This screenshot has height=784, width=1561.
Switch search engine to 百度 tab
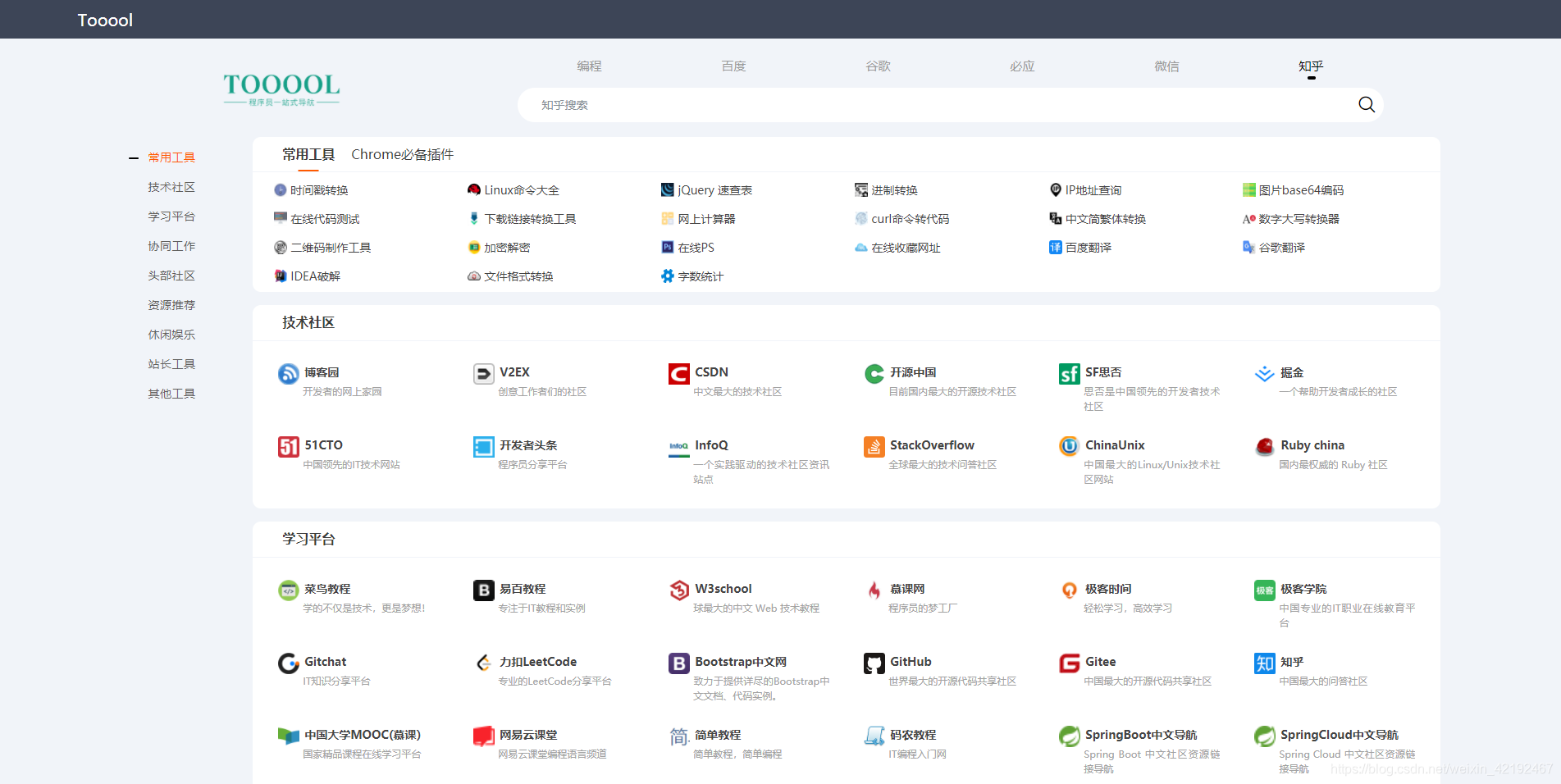click(x=733, y=66)
